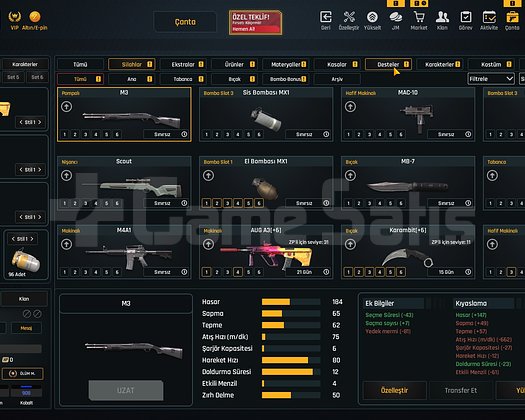Click the Transfer Et button
Viewport: 525px width, 420px height.
tap(461, 390)
